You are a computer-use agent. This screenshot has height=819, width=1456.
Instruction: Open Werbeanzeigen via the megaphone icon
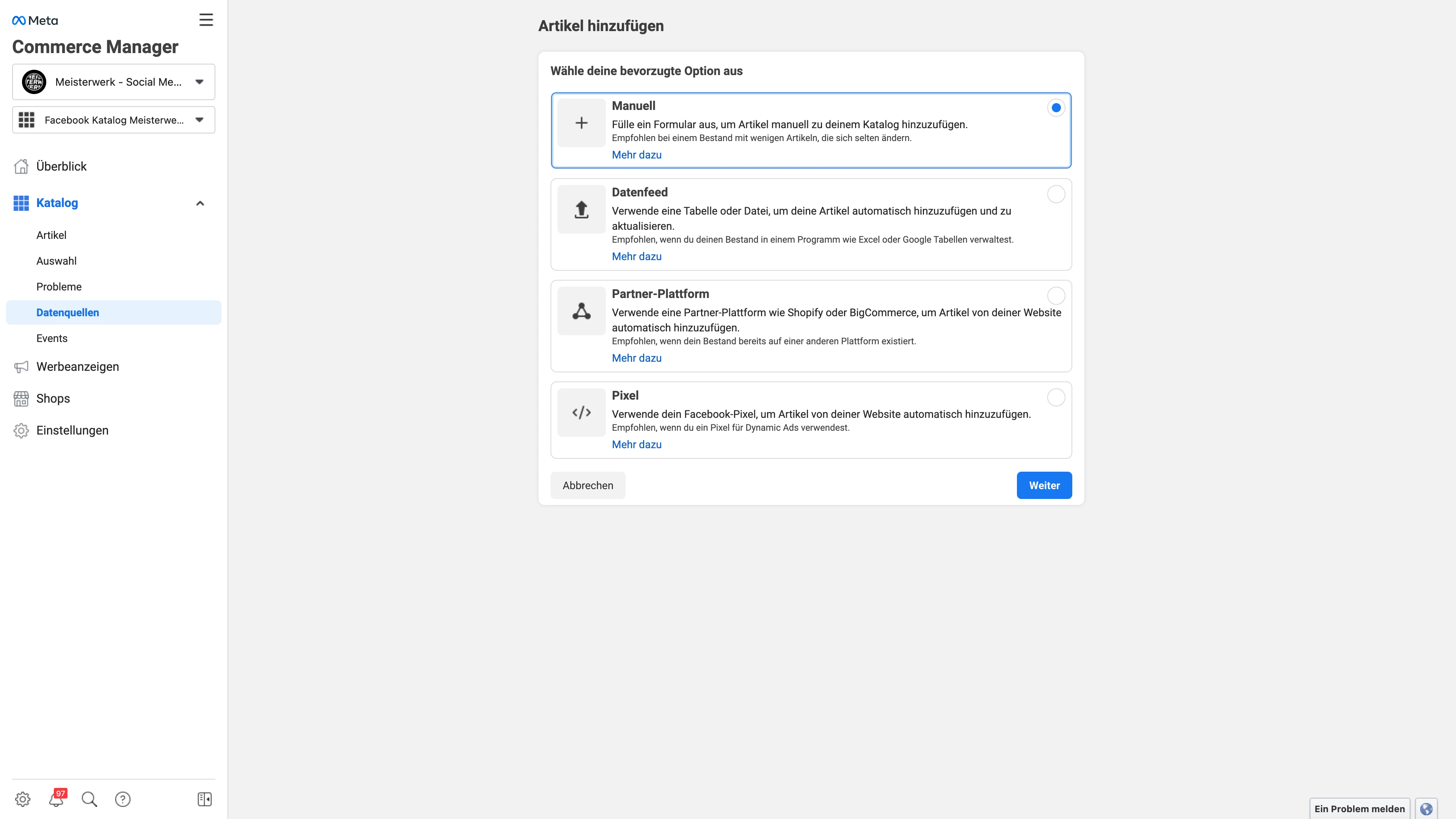pyautogui.click(x=21, y=367)
